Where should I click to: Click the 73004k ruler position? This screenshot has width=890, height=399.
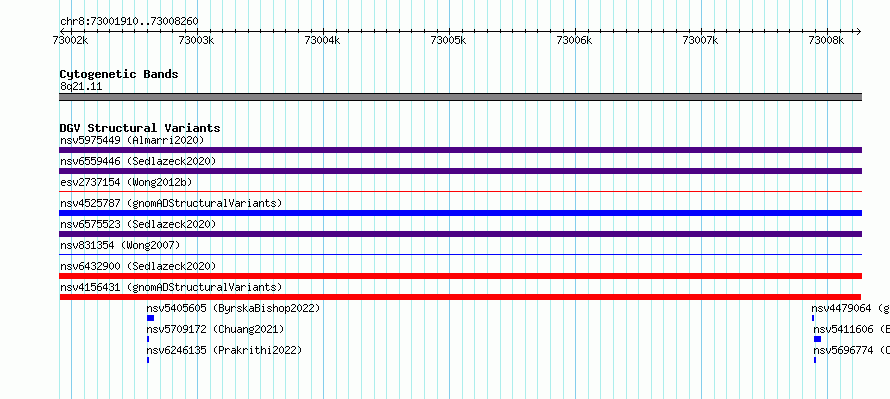tap(322, 40)
